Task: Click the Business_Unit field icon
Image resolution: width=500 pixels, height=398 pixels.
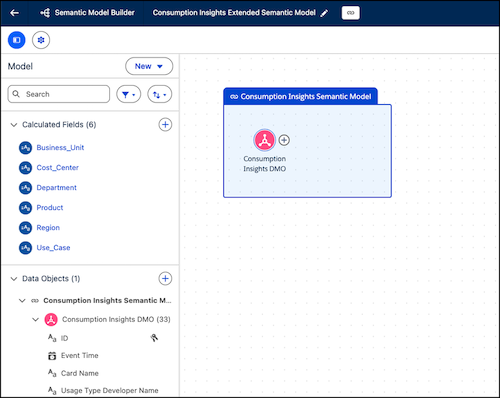Action: (x=25, y=148)
